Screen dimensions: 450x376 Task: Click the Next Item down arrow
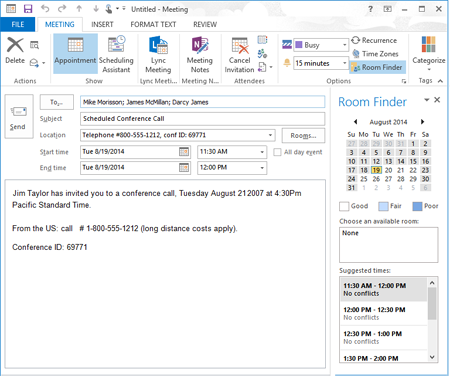(x=96, y=9)
